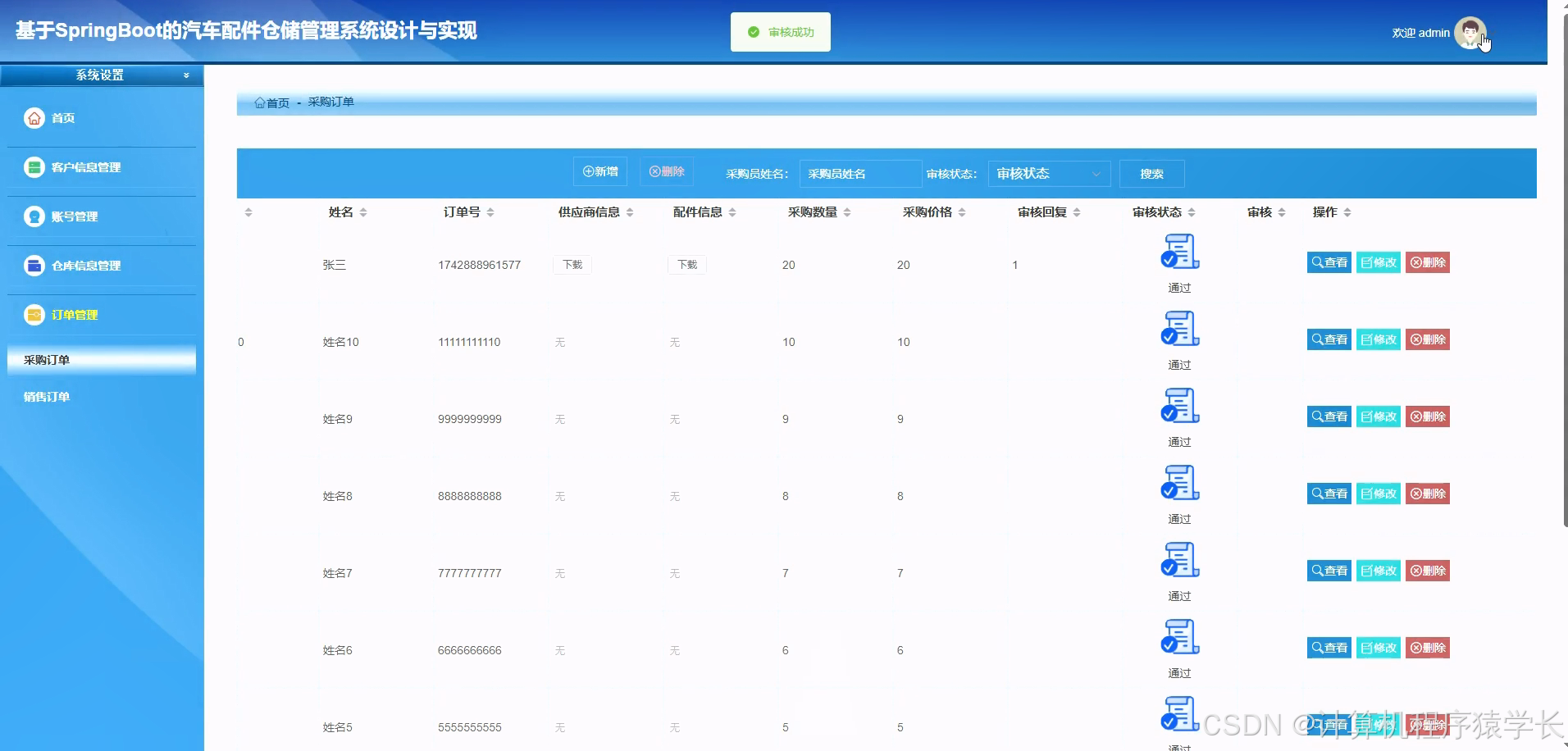Open the 审核状态 dropdown filter
1568x751 pixels.
[x=1047, y=173]
